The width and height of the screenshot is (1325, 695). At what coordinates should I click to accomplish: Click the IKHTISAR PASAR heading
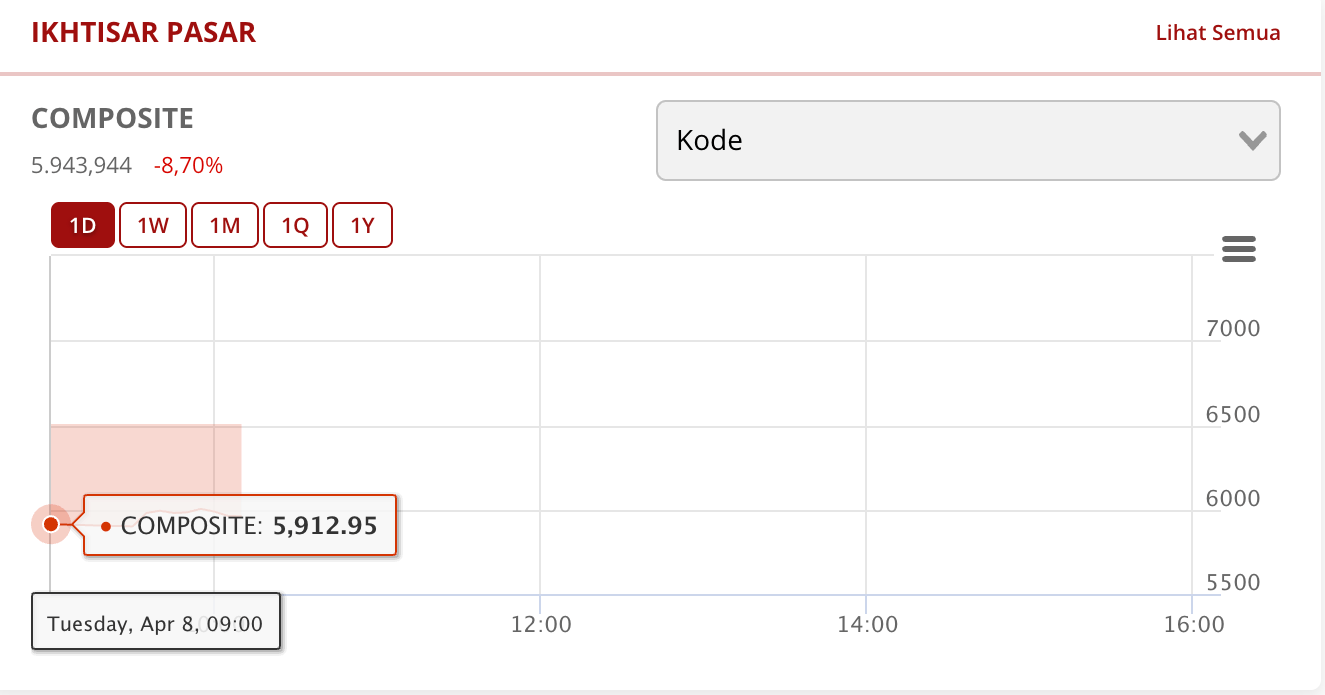(x=144, y=33)
